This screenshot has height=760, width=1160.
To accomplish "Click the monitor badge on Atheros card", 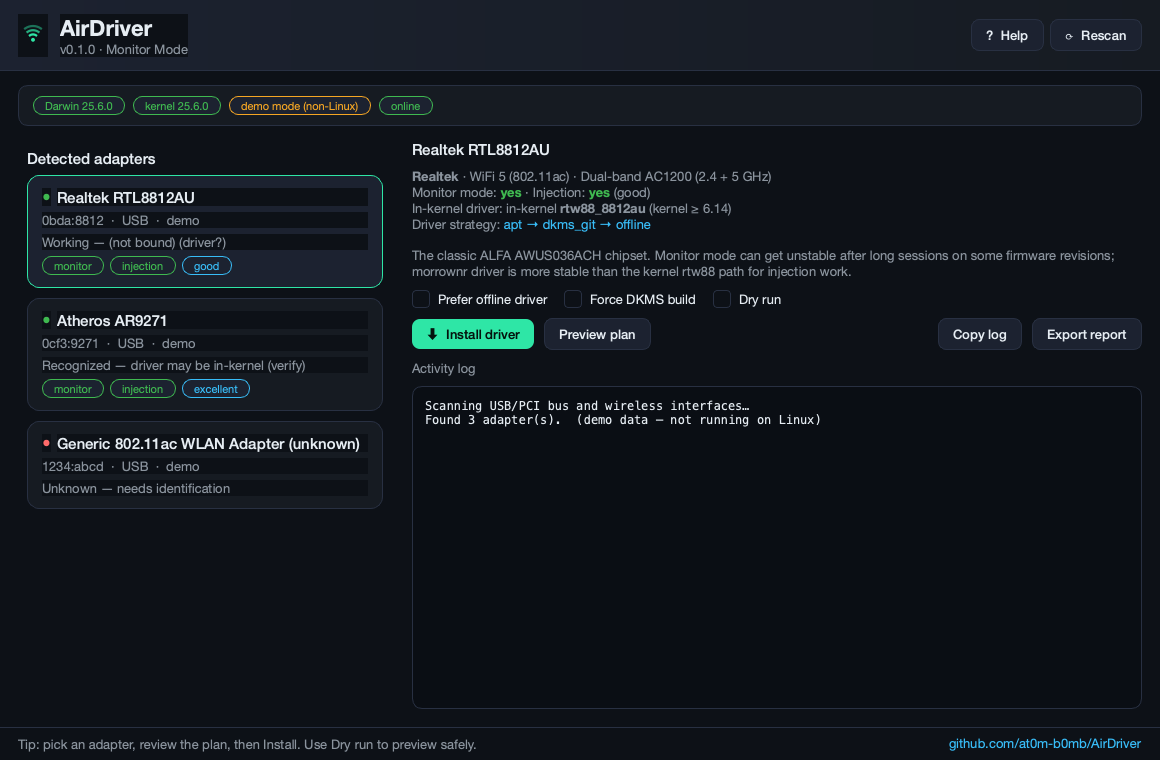I will pyautogui.click(x=72, y=389).
